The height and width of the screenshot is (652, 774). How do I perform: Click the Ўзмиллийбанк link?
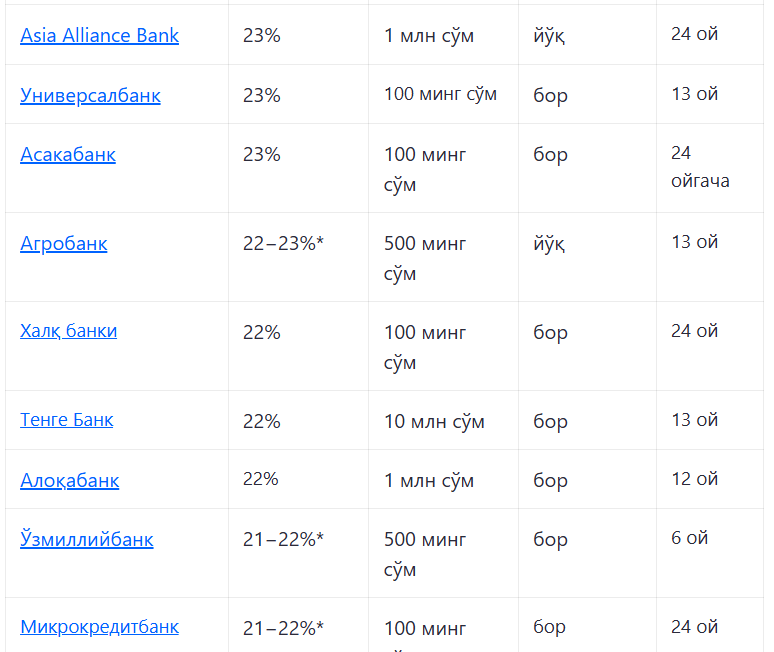(87, 539)
